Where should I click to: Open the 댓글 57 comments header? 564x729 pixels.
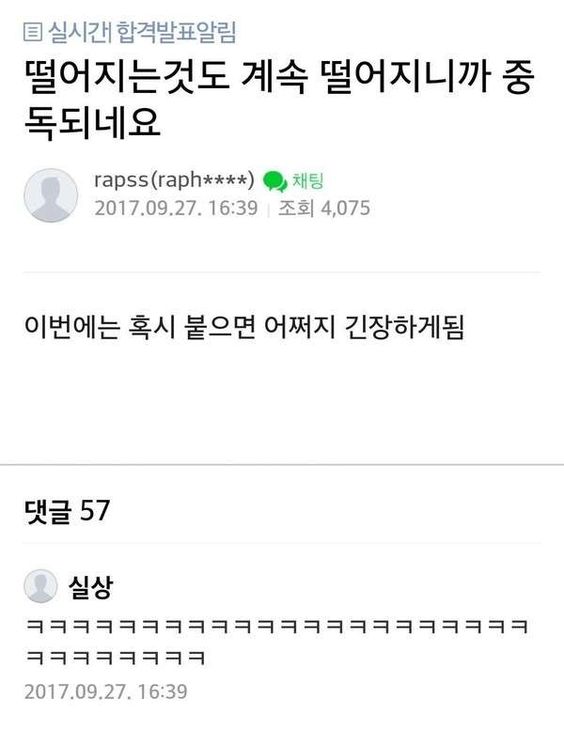click(67, 511)
